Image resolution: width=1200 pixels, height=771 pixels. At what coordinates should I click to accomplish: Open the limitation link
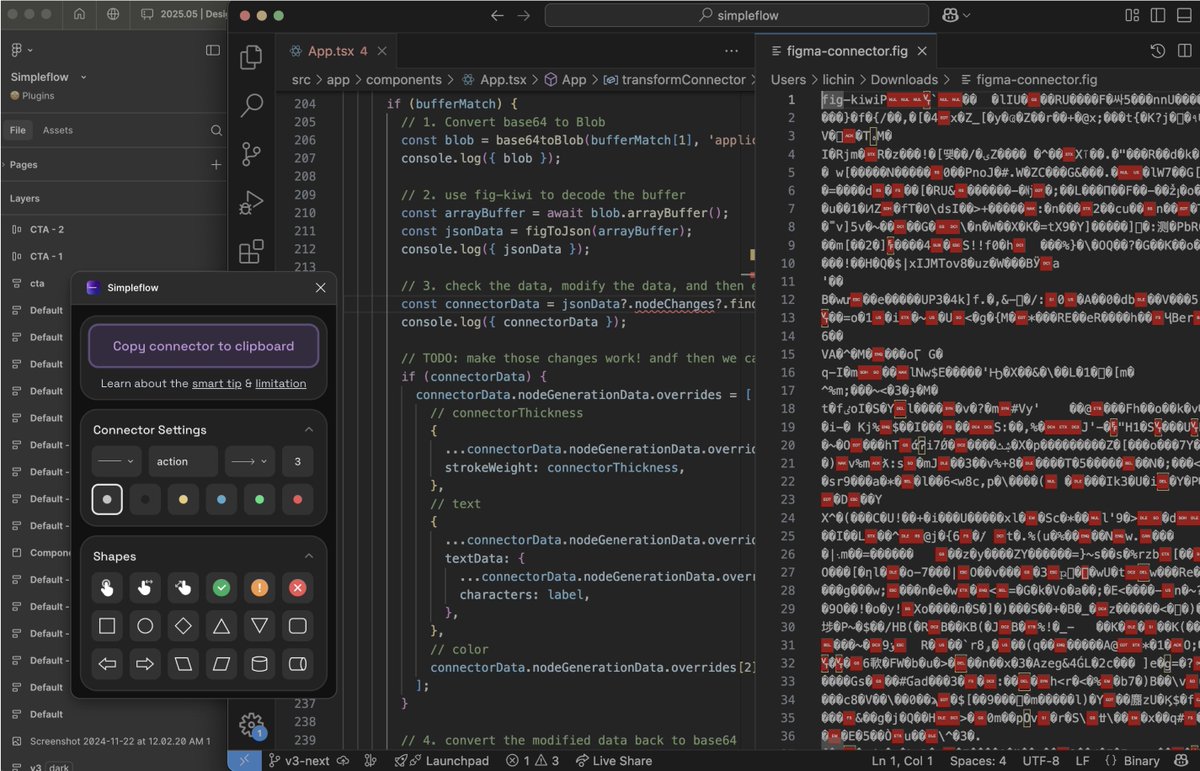pyautogui.click(x=281, y=384)
